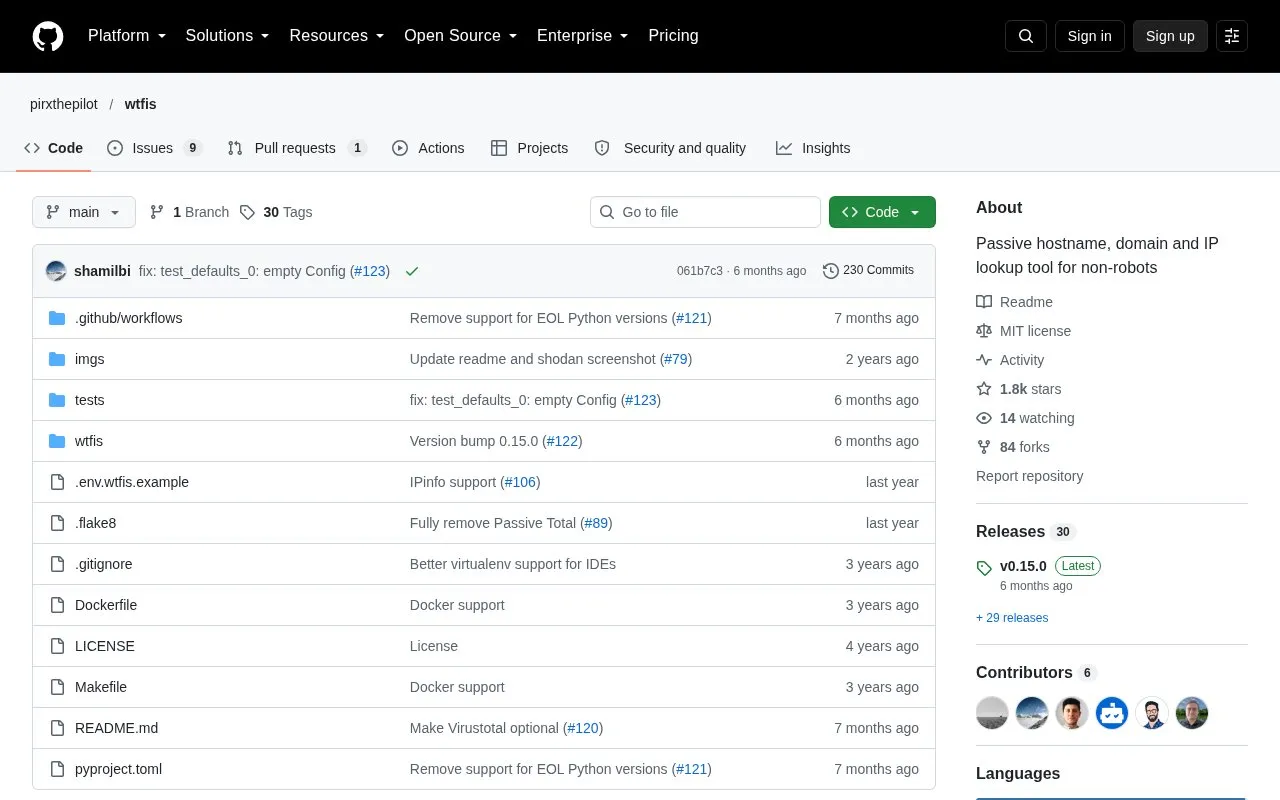
Task: Expand the Enterprise menu
Action: click(x=583, y=36)
